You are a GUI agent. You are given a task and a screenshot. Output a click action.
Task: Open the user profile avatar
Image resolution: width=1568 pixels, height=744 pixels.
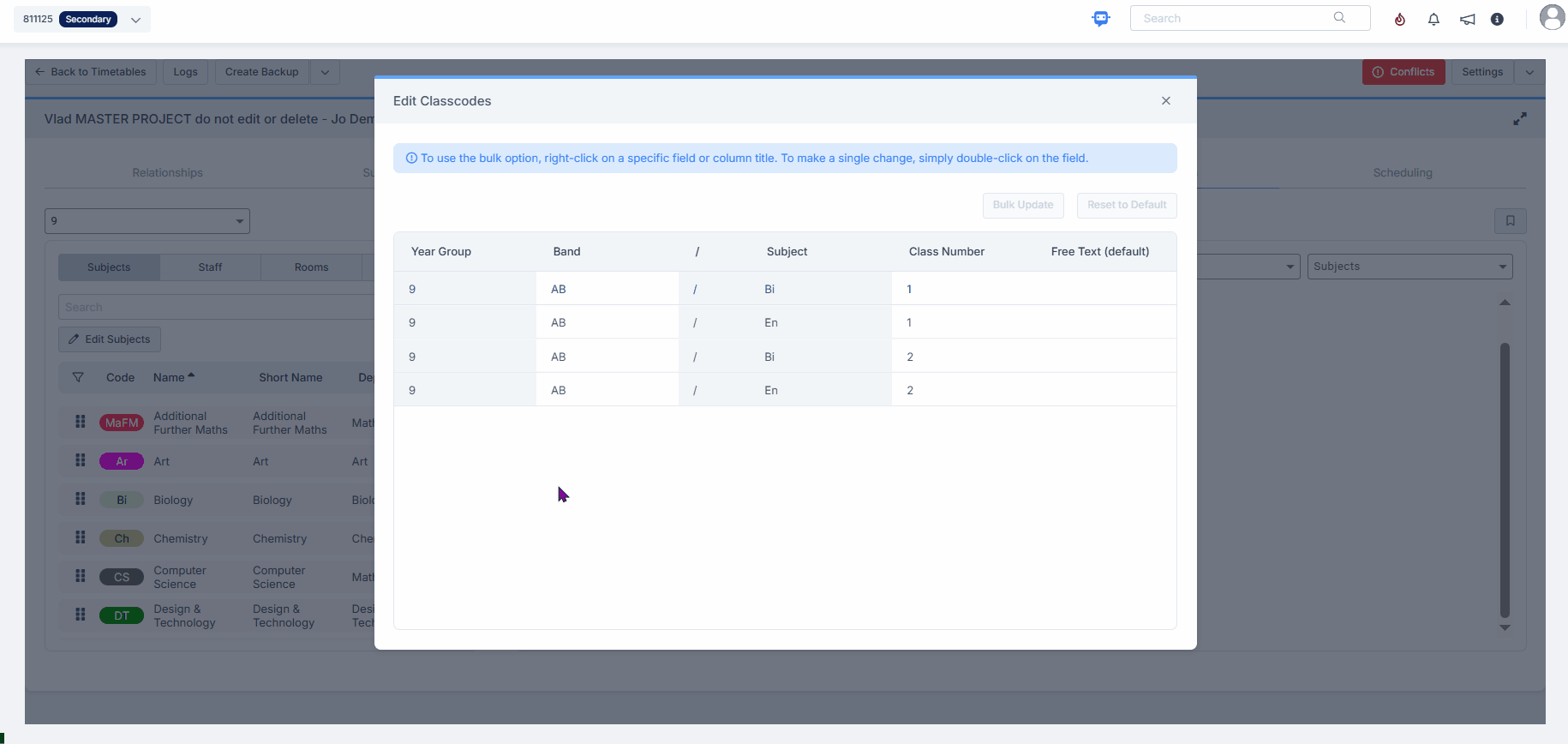1552,17
